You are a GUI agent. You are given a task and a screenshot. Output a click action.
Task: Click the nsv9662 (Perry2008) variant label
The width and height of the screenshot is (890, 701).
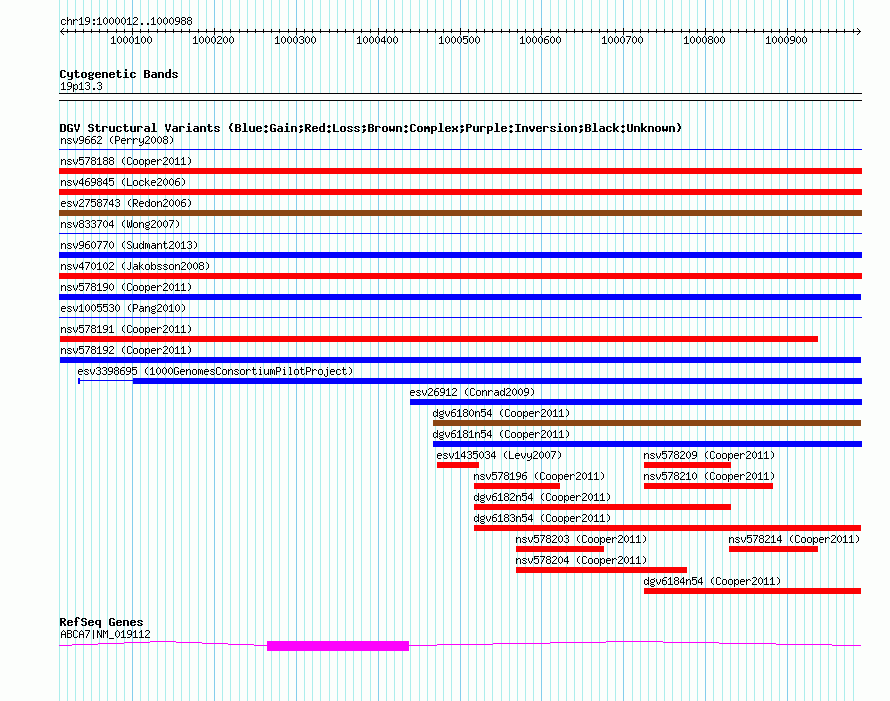[x=117, y=140]
